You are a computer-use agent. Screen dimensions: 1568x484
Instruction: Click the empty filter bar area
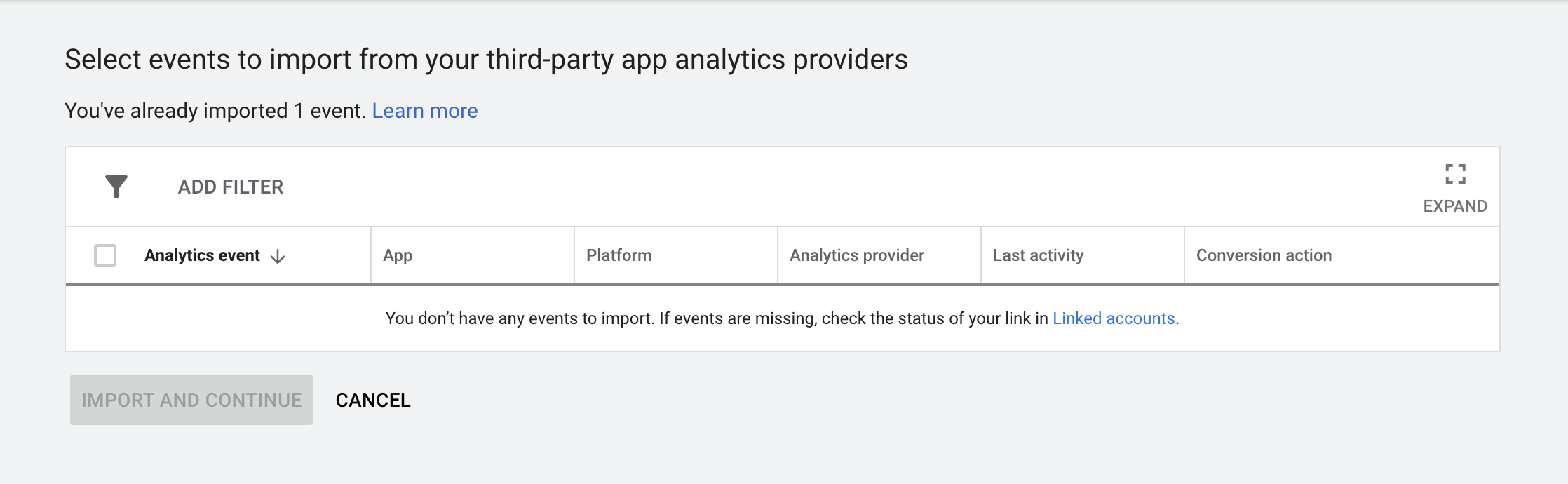point(842,187)
